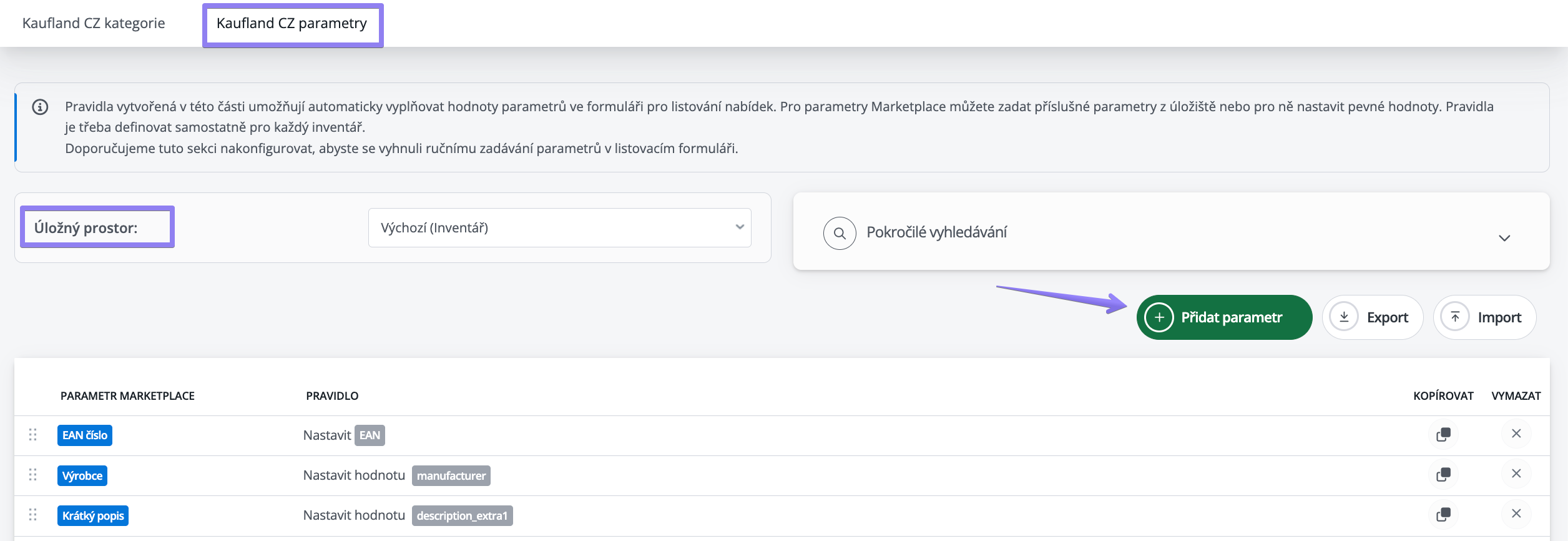Click the manufacturer rule value tag
The image size is (1568, 541).
click(451, 476)
